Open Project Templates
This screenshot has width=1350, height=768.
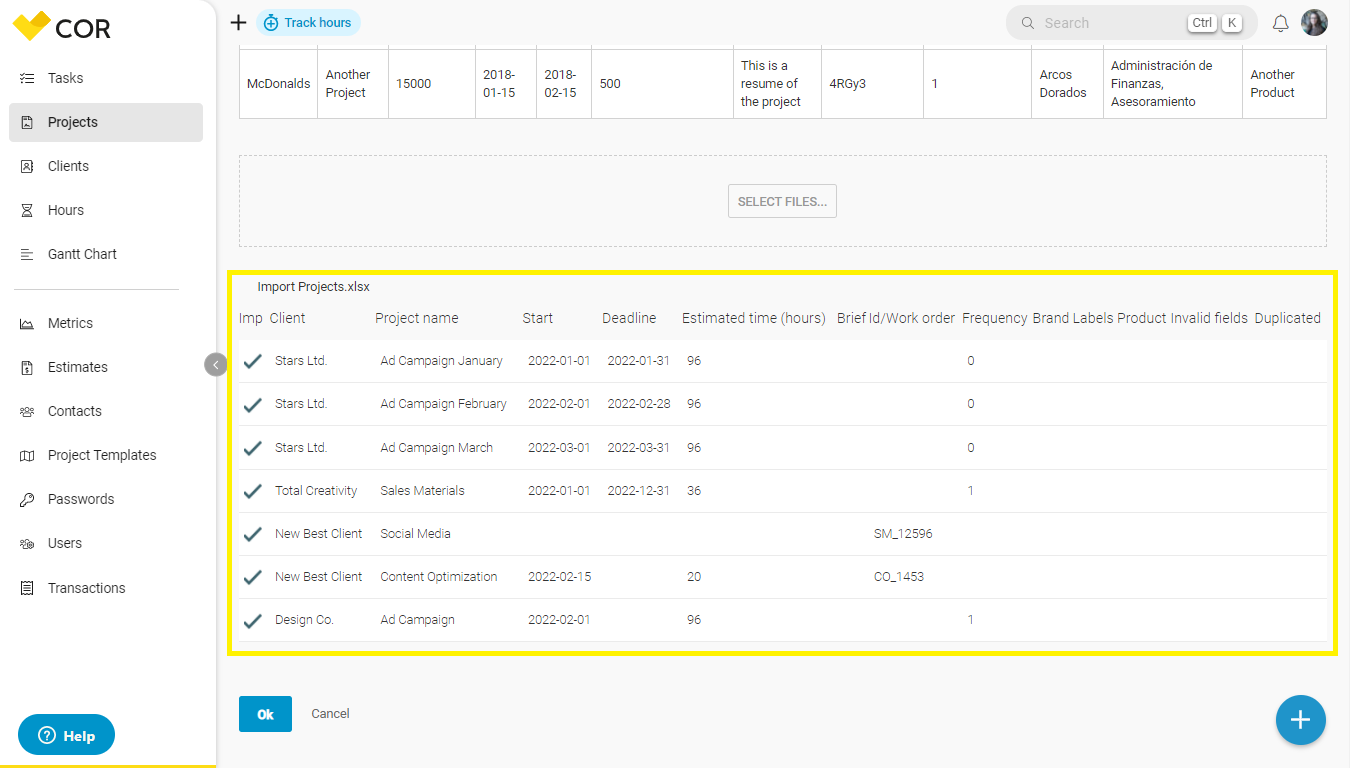[102, 455]
